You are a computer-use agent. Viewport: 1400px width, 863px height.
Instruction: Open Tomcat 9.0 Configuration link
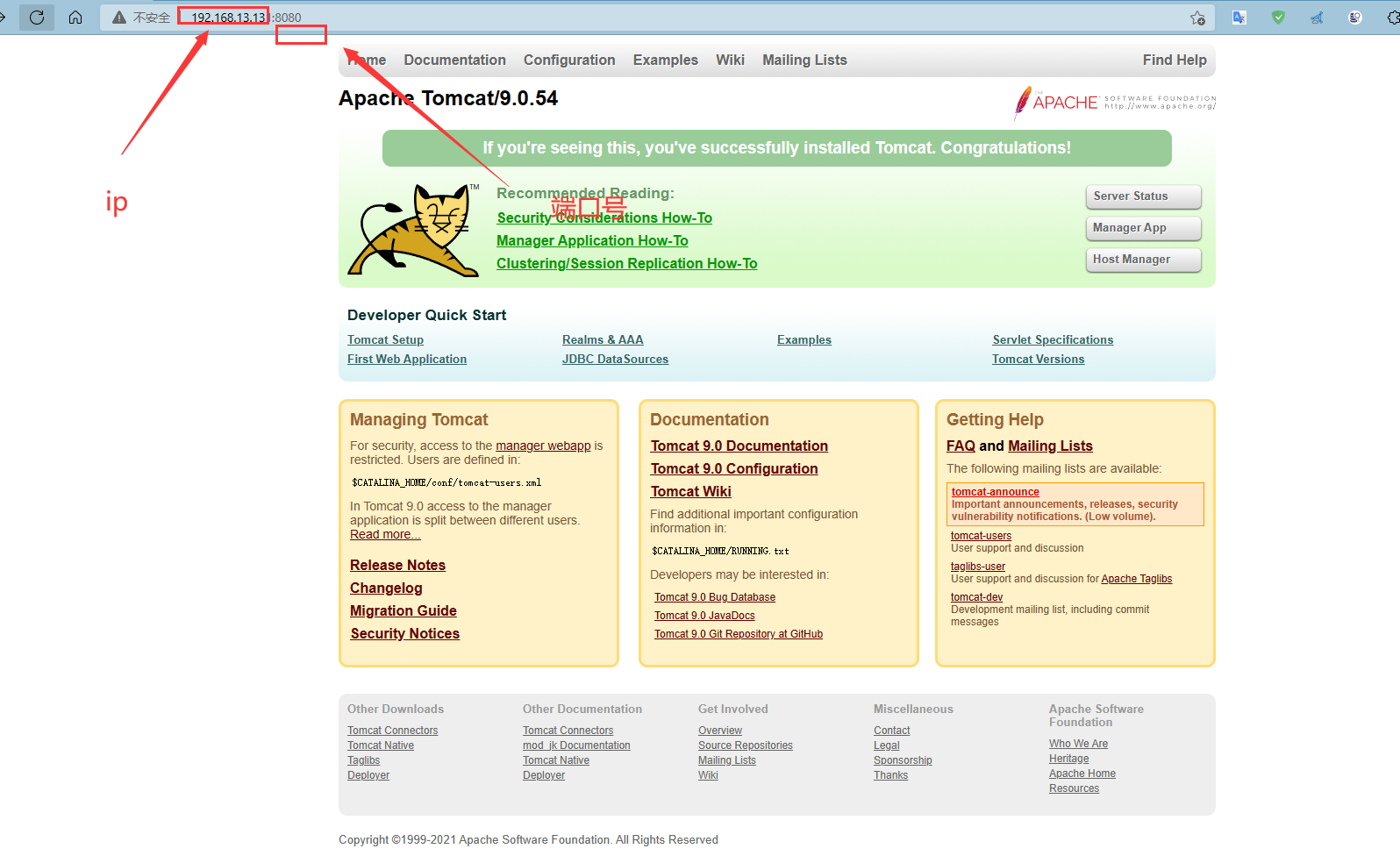tap(733, 468)
